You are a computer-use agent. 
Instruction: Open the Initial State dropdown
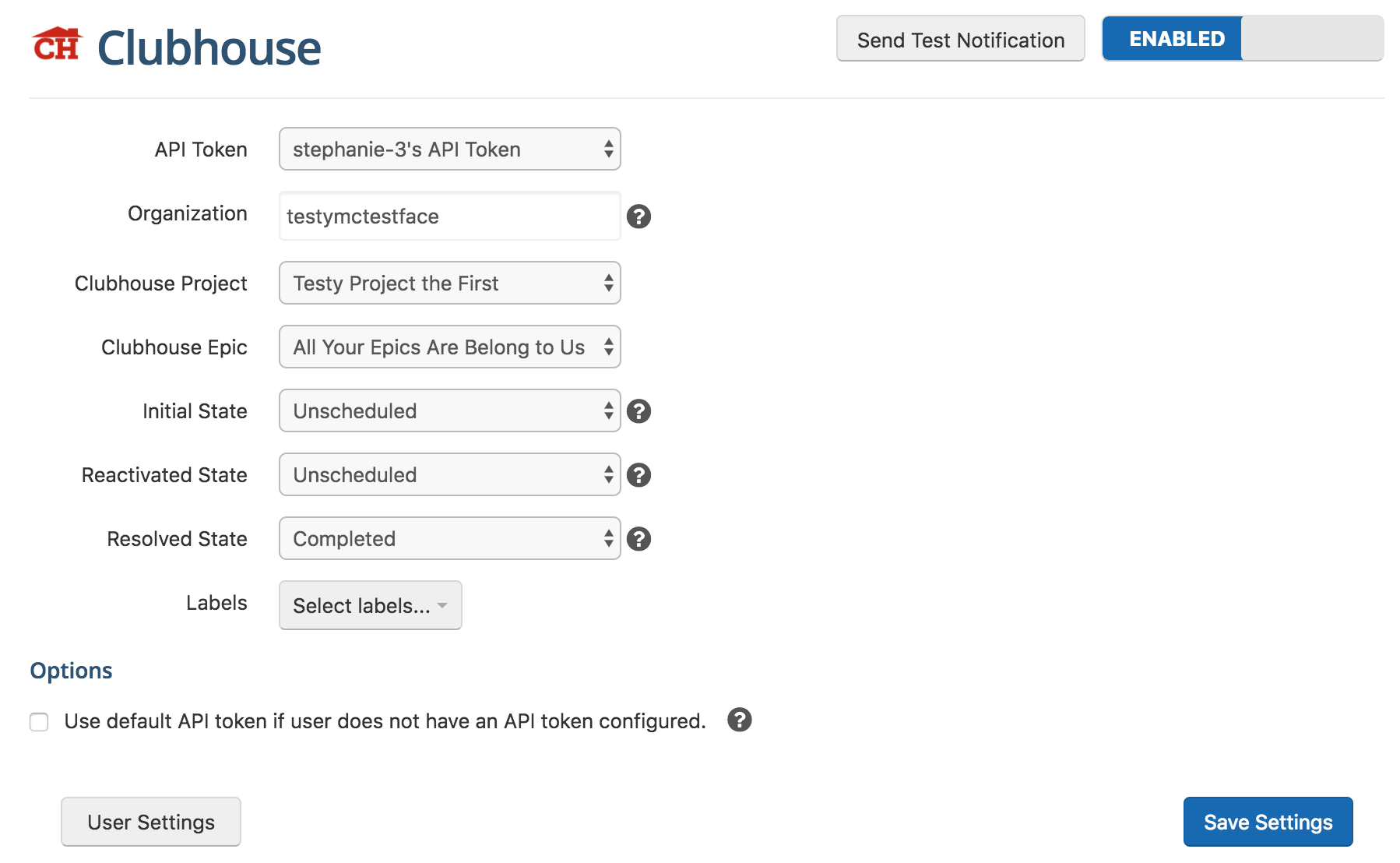(x=450, y=410)
